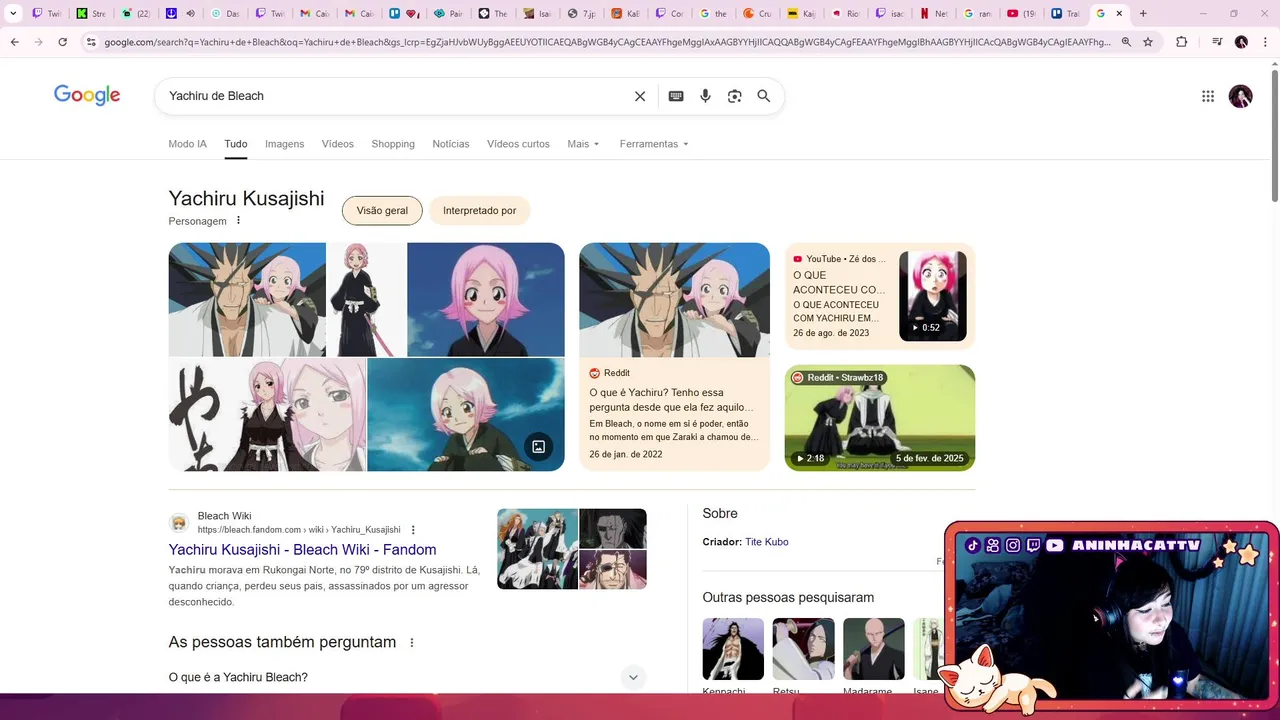Open the Google apps grid

click(1208, 96)
